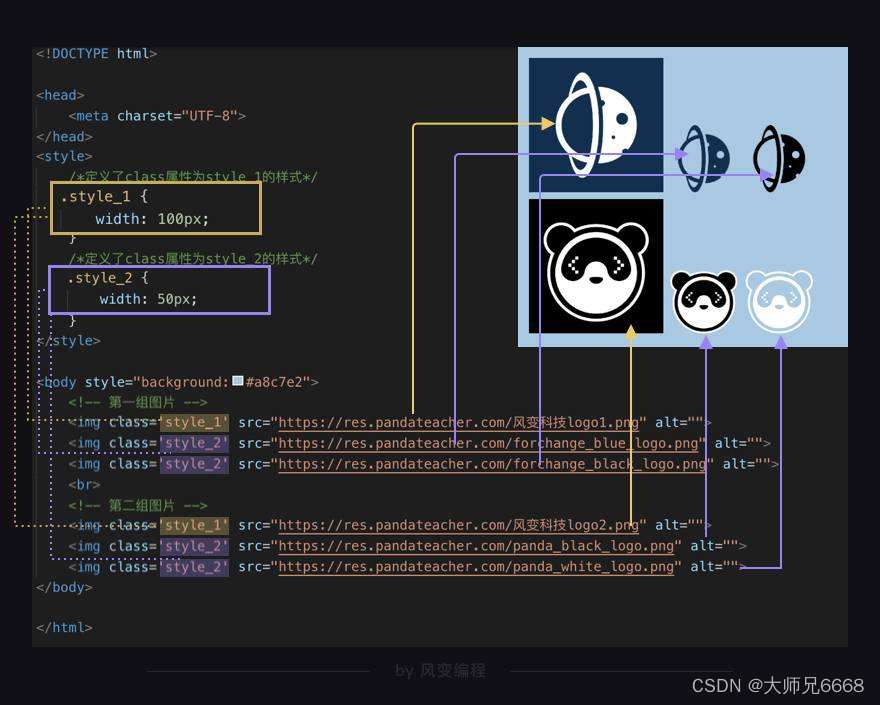Click the .style_1 selector text
Viewport: 880px width, 705px height.
point(95,196)
